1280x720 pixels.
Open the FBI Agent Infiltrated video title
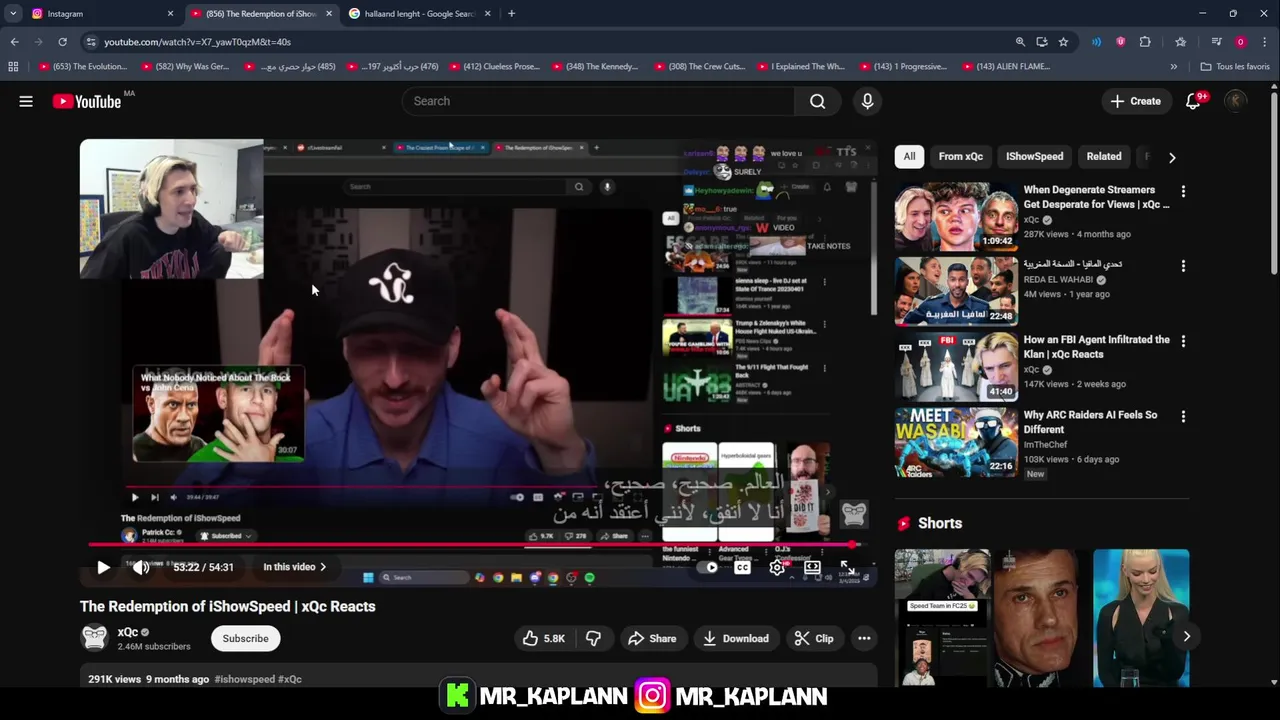(1096, 347)
